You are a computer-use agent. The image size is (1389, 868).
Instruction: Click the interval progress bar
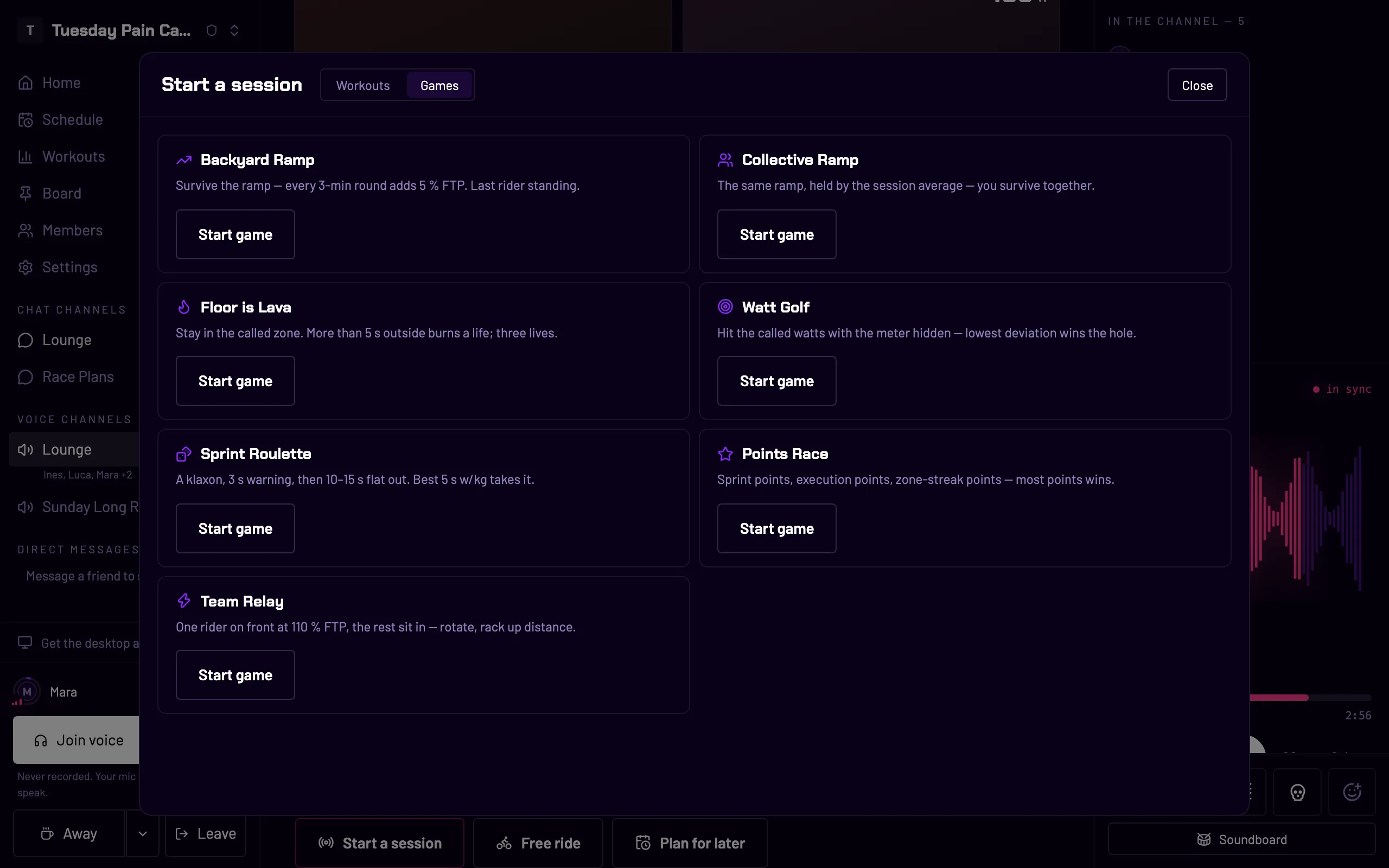click(1311, 698)
